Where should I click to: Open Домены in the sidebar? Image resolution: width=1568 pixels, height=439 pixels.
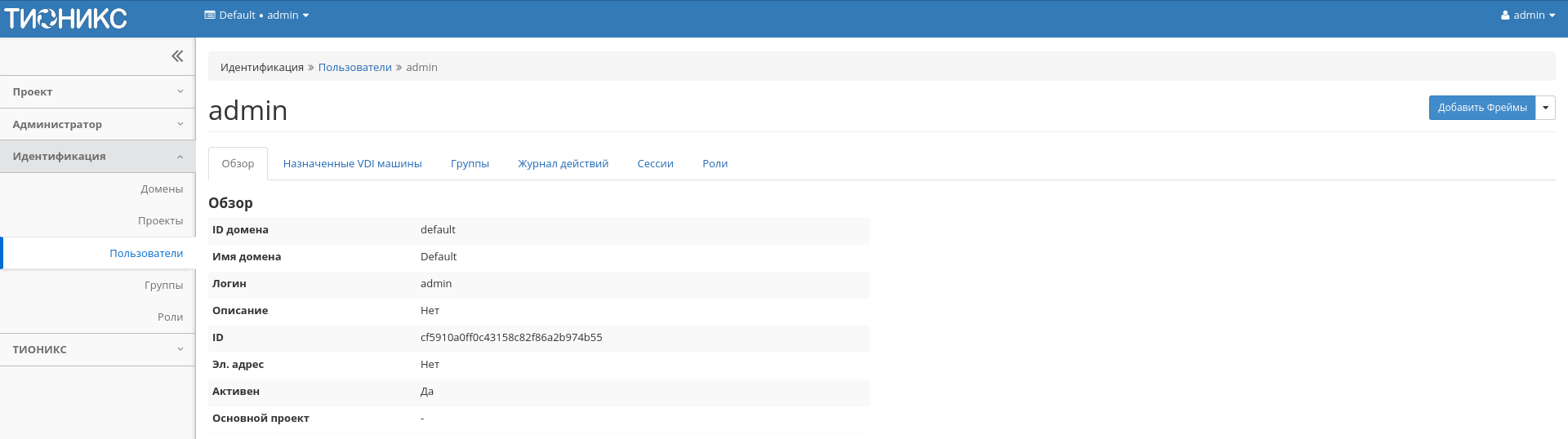162,189
